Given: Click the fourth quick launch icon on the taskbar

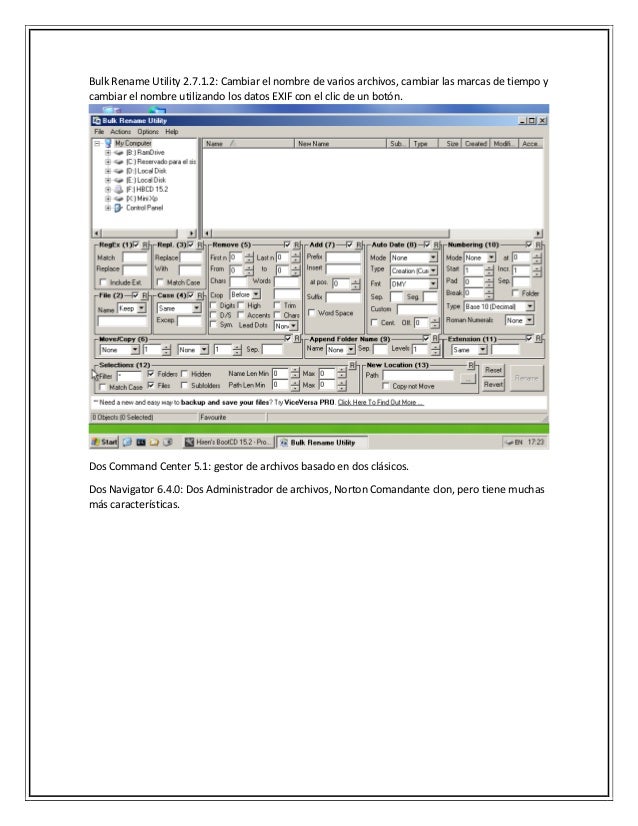Looking at the screenshot, I should [x=168, y=442].
